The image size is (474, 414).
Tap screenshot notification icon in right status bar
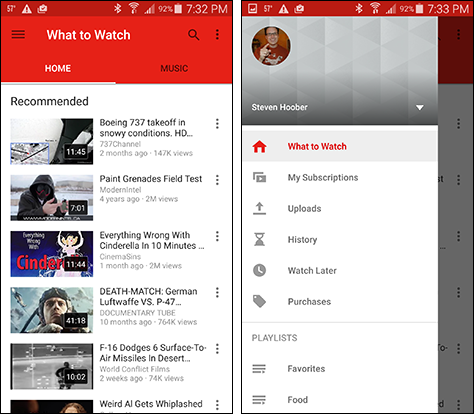tap(253, 9)
